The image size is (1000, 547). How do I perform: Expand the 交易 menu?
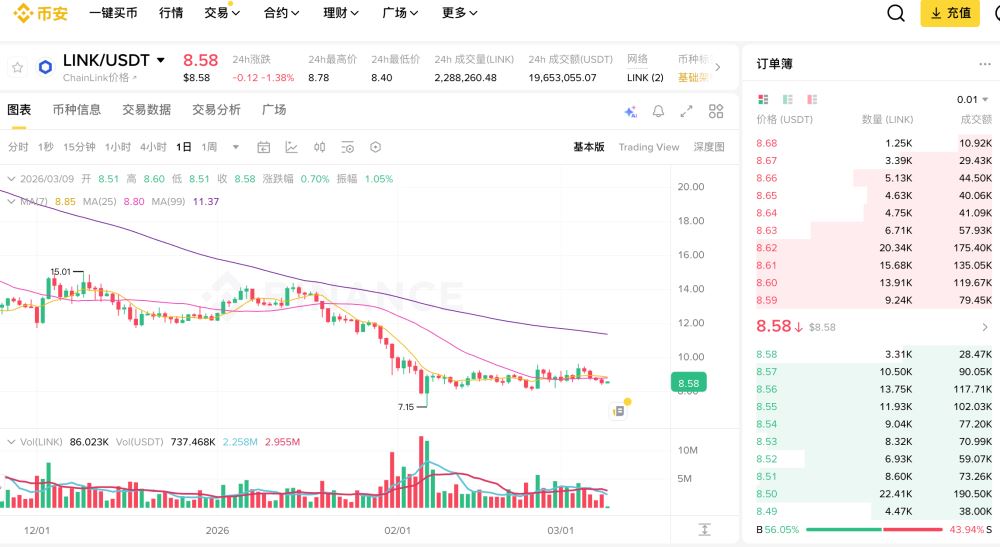coord(222,13)
